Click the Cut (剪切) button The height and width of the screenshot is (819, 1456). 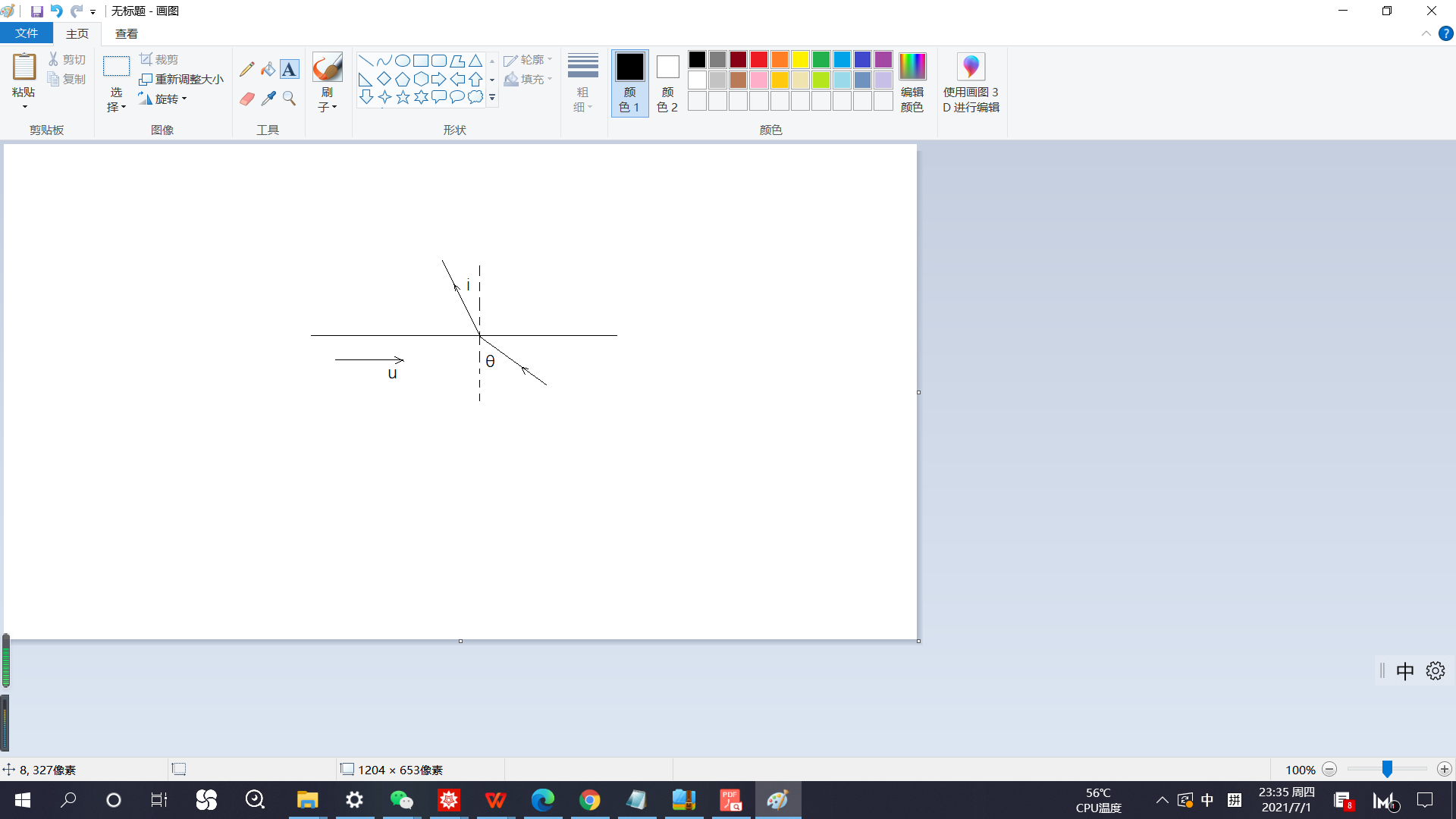(67, 59)
